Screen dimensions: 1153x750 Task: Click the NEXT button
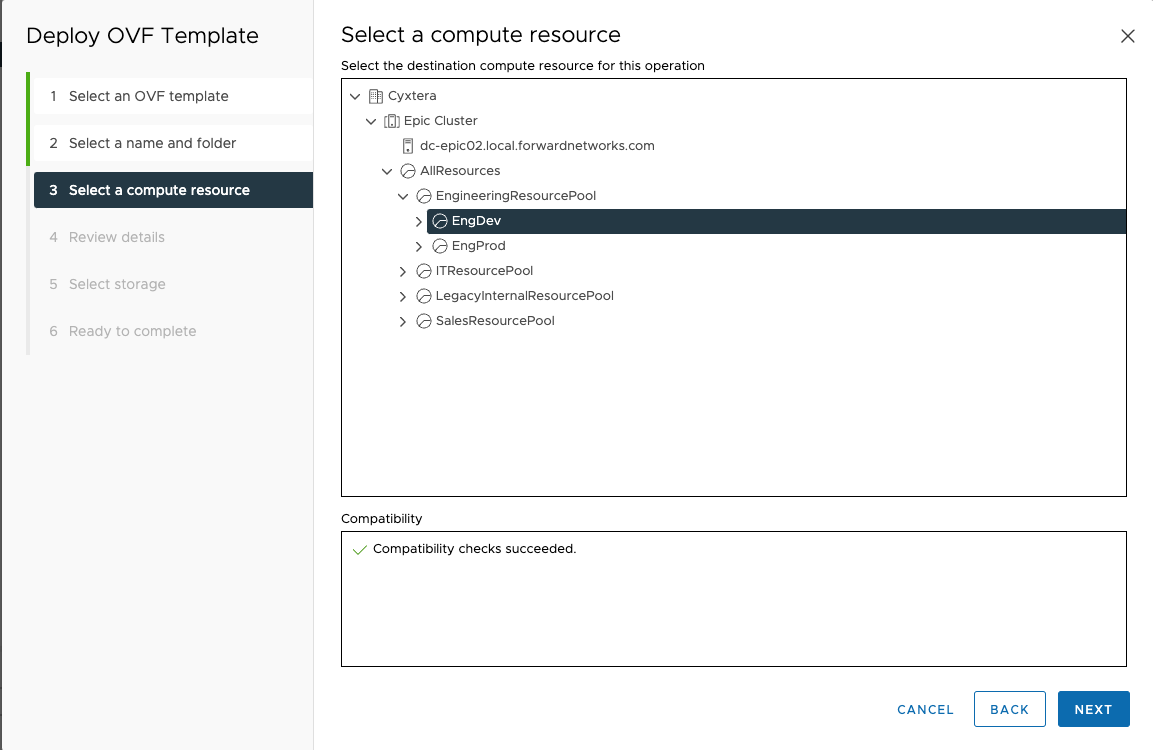(1093, 709)
